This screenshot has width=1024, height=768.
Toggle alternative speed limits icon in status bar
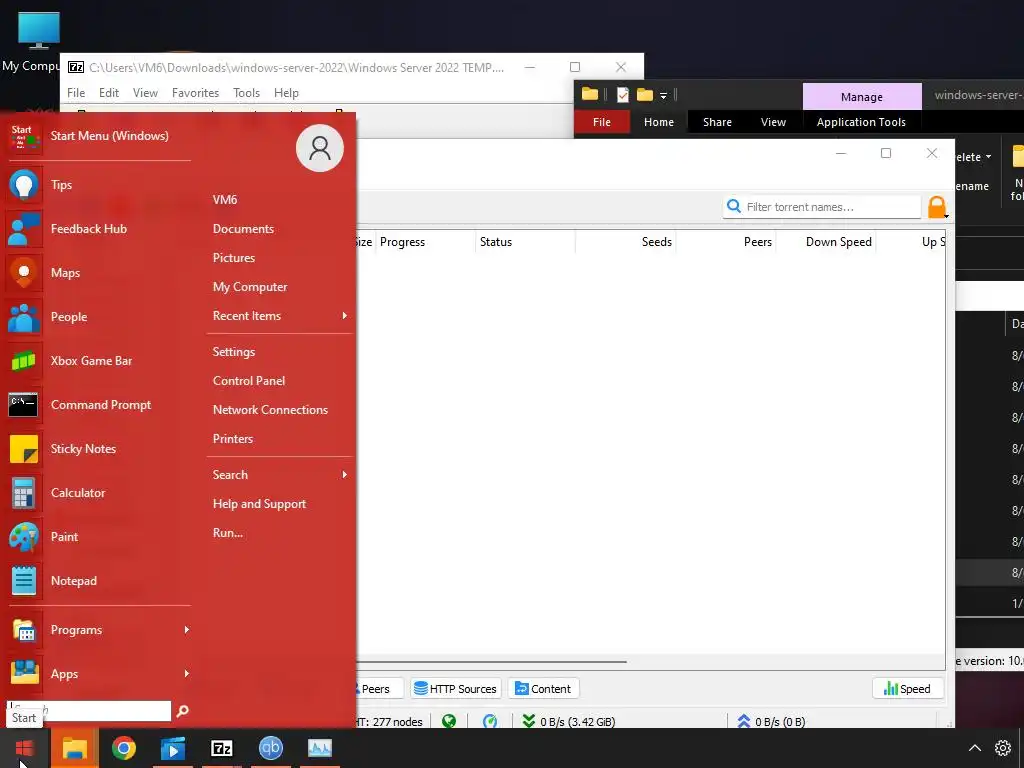490,722
